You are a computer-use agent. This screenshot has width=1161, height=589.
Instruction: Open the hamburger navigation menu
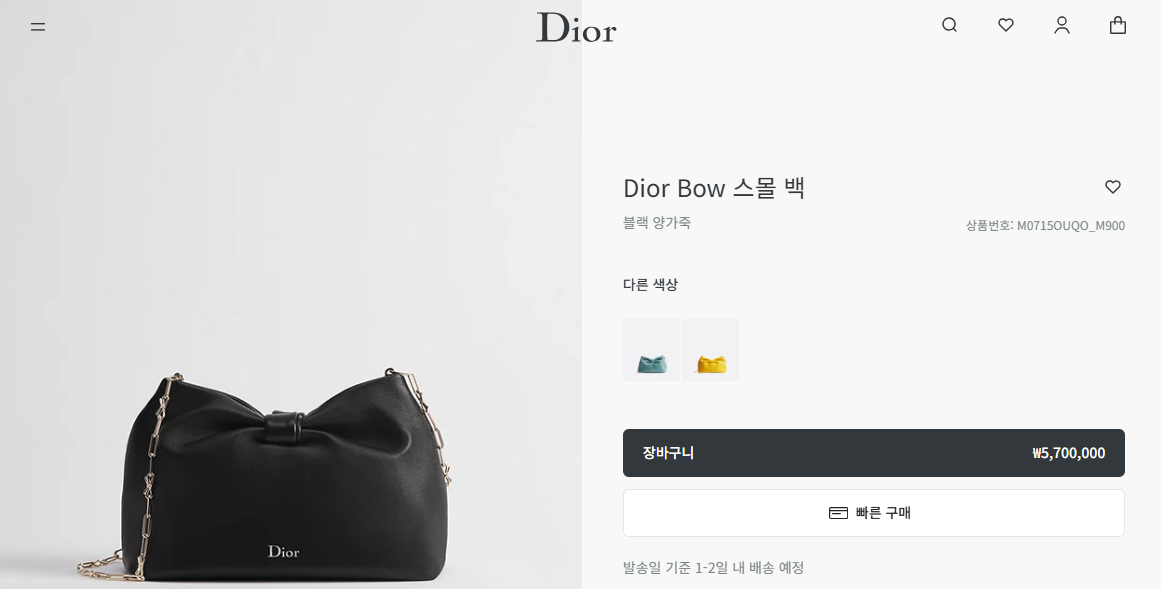tap(38, 27)
